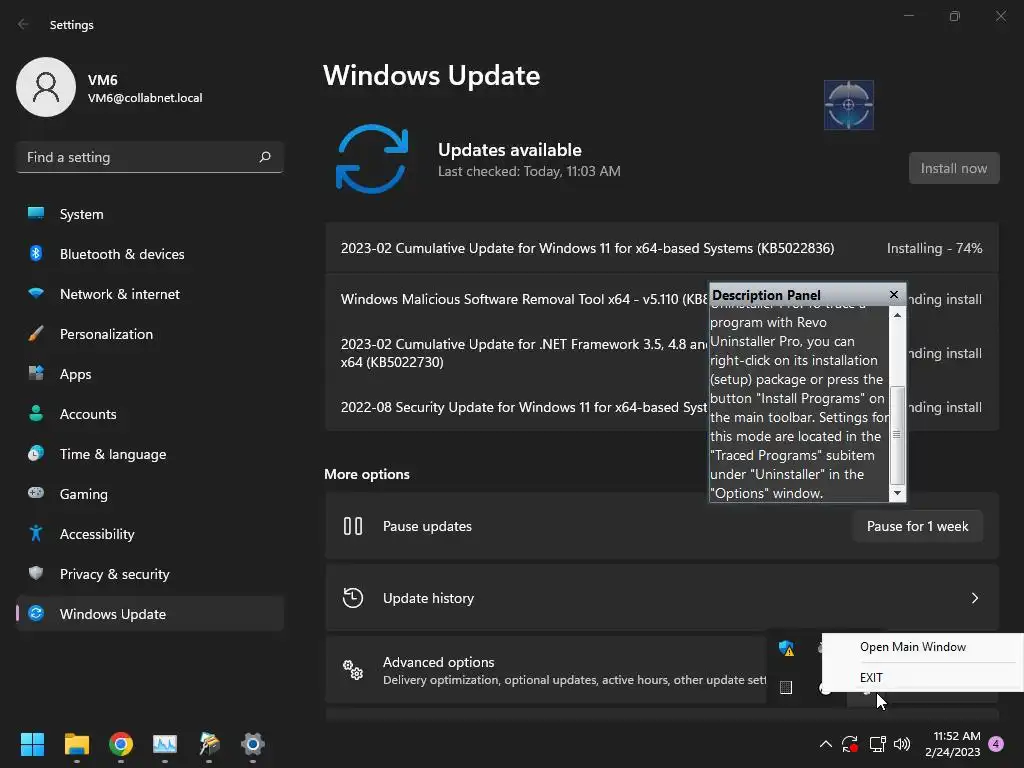
Task: Open Advanced options
Action: 545,670
